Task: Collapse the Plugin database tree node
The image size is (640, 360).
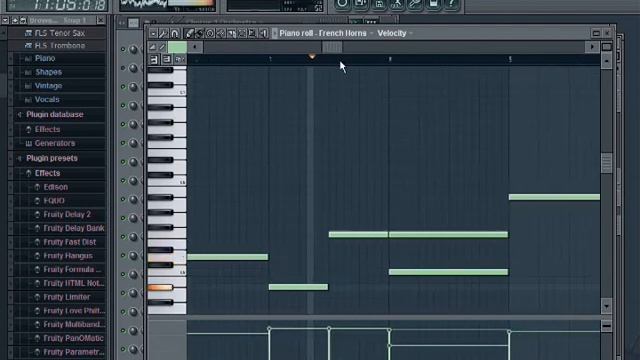Action: [x=19, y=115]
